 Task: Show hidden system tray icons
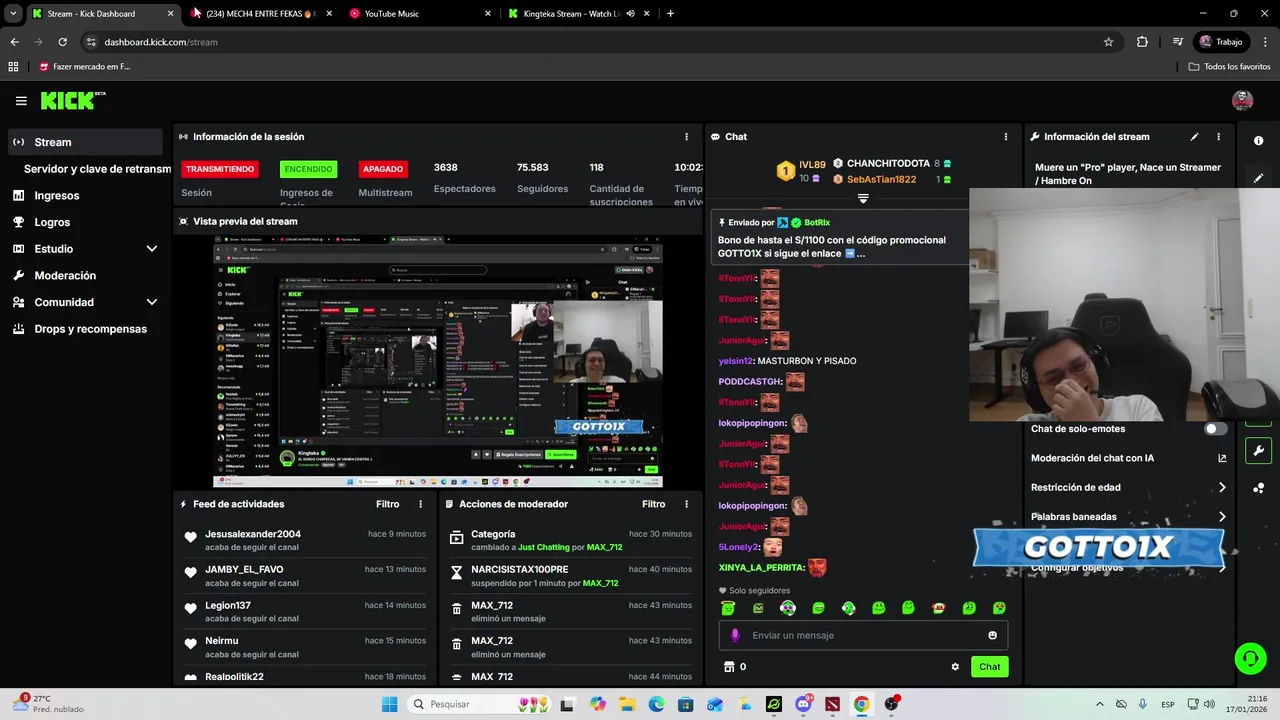point(1100,704)
